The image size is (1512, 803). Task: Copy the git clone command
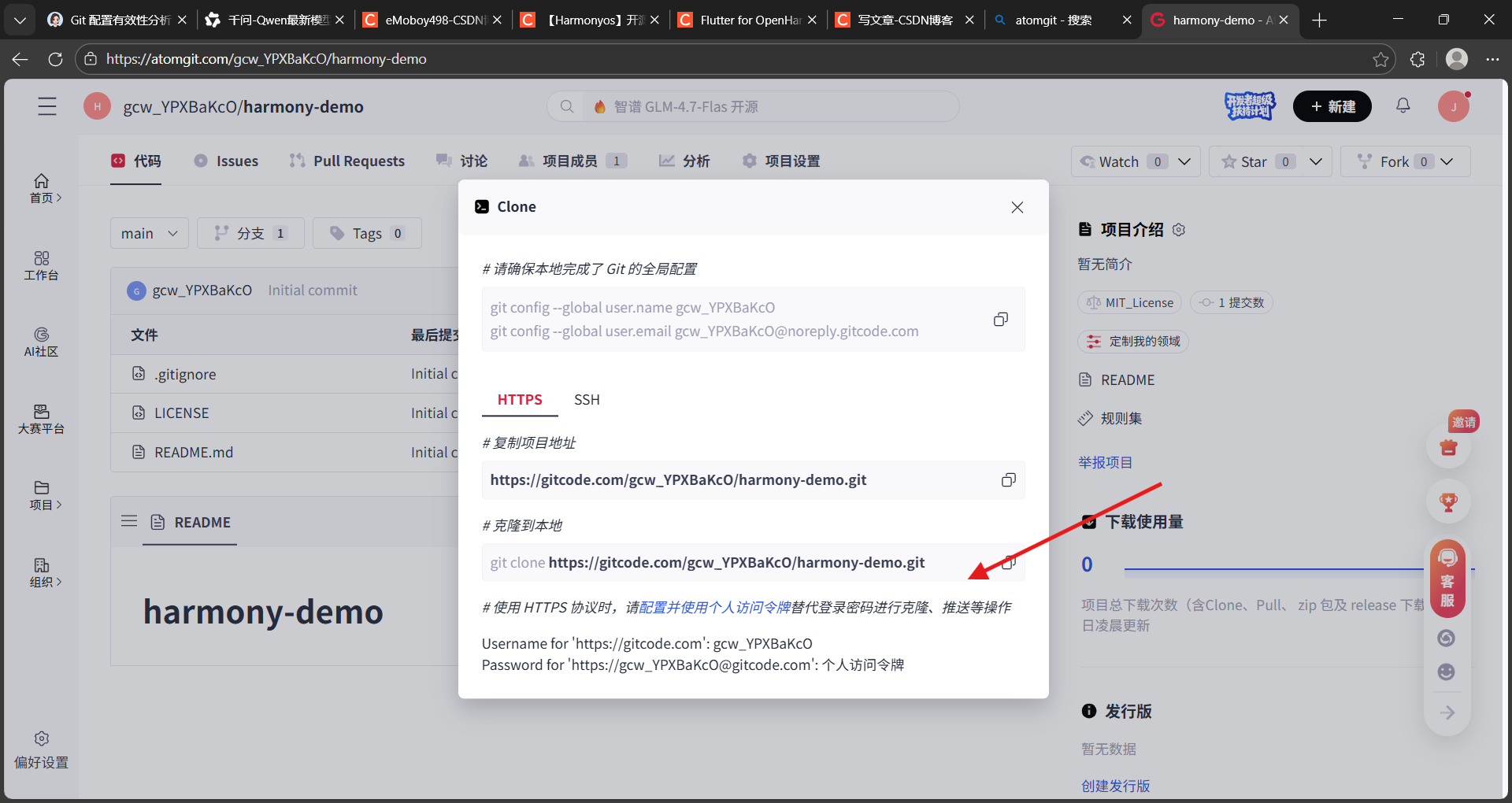coord(1007,562)
